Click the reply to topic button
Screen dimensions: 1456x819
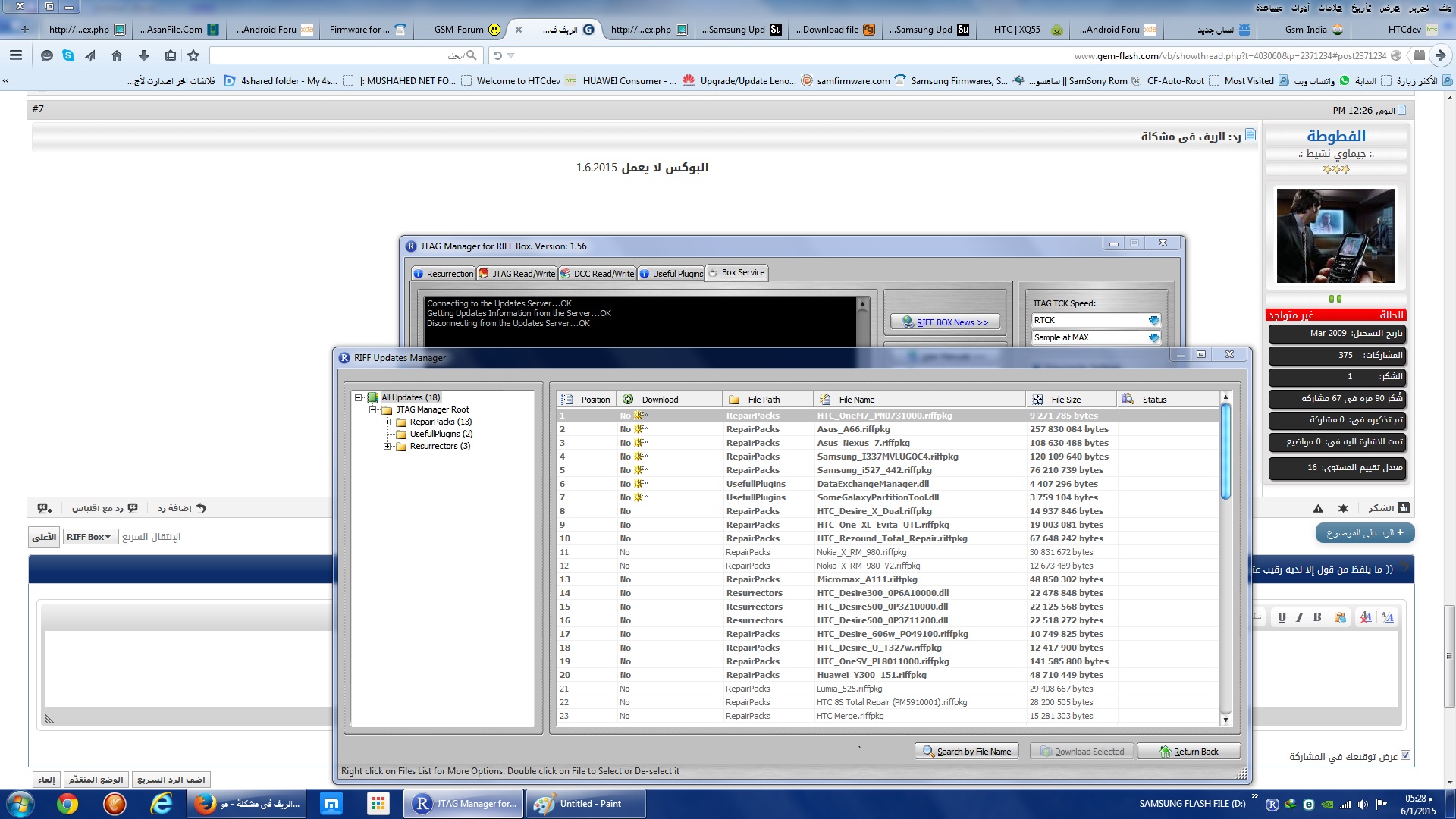pos(1365,533)
